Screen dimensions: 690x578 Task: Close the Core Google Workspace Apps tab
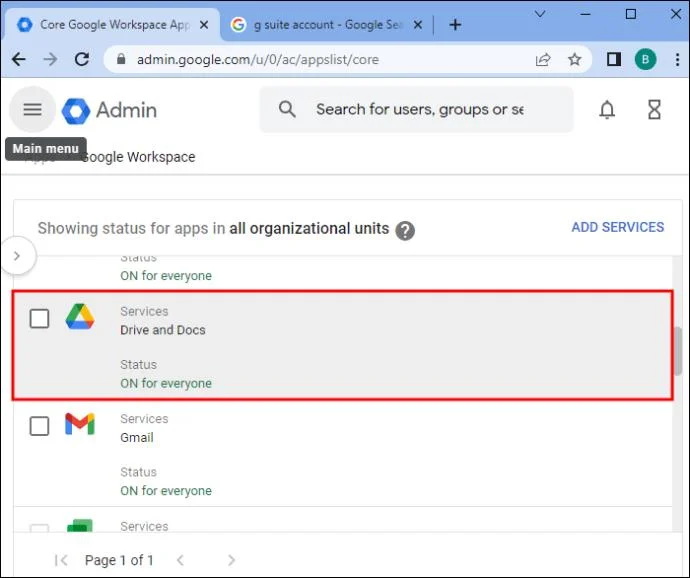(204, 25)
